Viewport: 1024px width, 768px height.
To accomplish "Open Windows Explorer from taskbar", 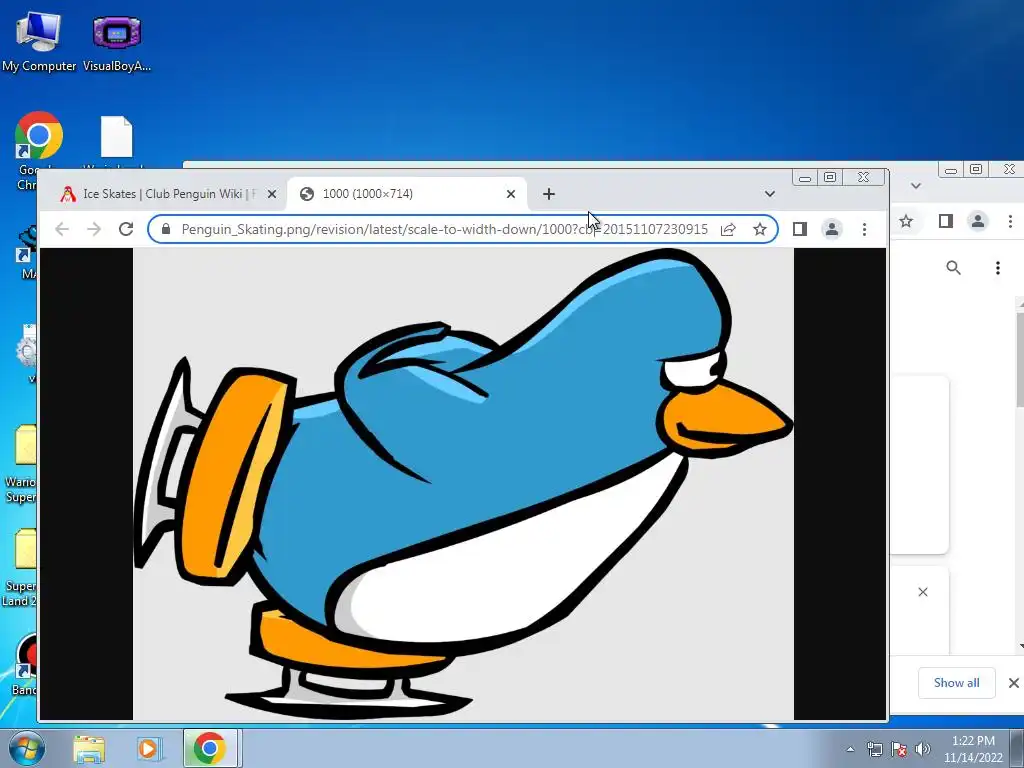I will [x=89, y=748].
